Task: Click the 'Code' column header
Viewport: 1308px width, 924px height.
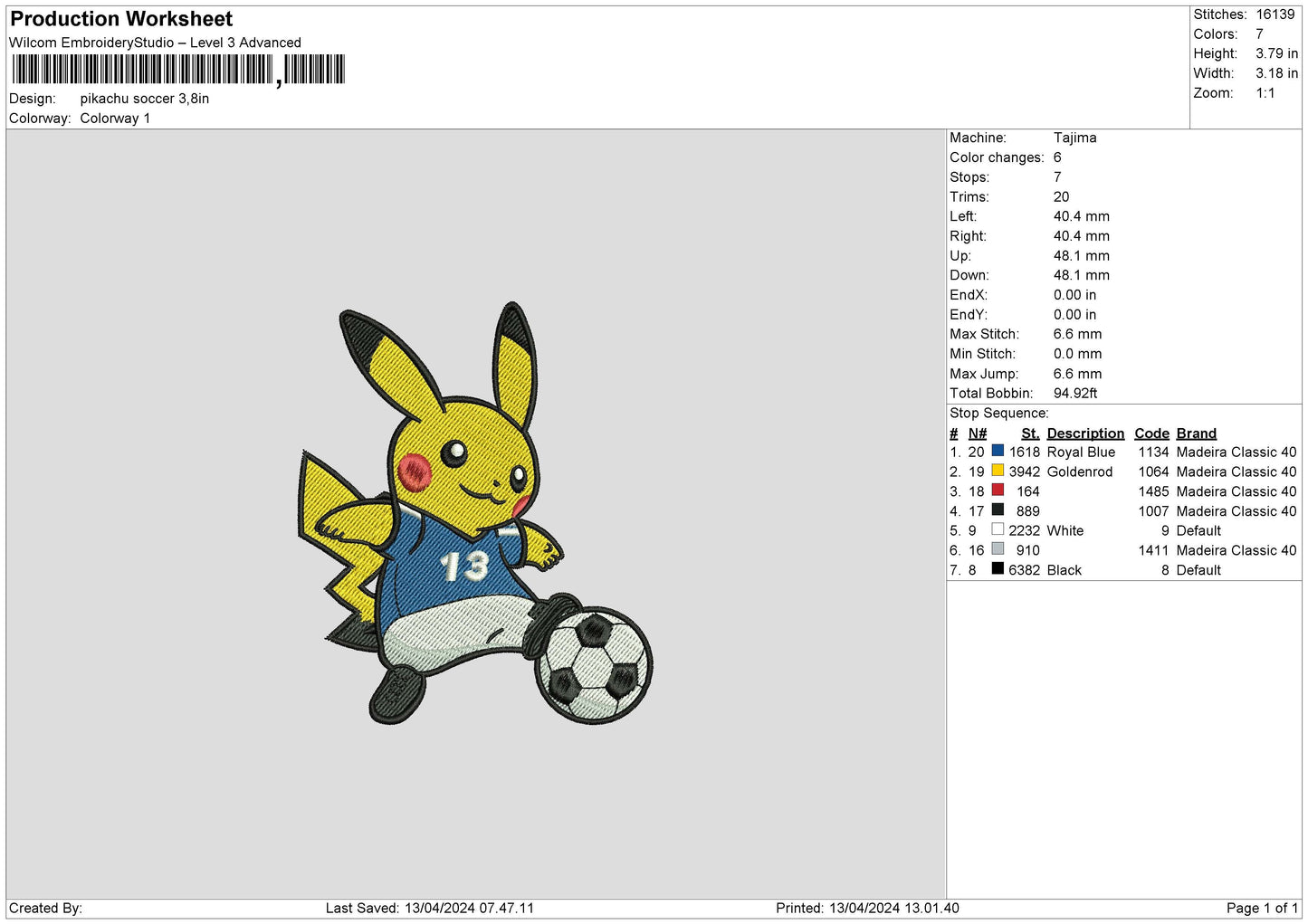Action: tap(1151, 433)
